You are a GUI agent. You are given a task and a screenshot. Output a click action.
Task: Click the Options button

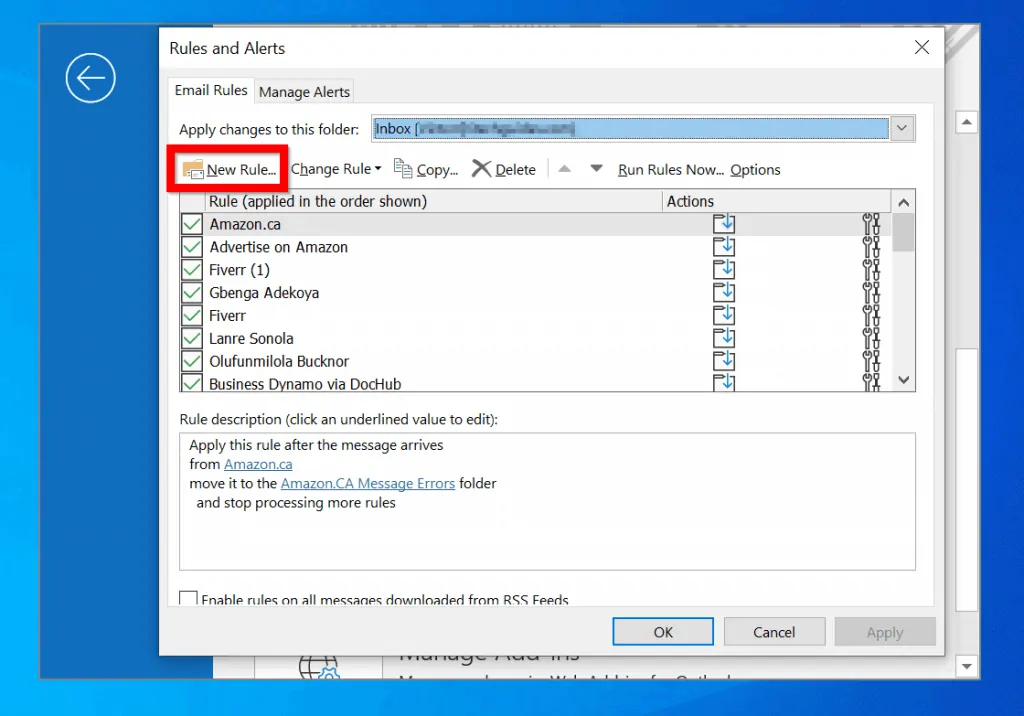coord(754,169)
